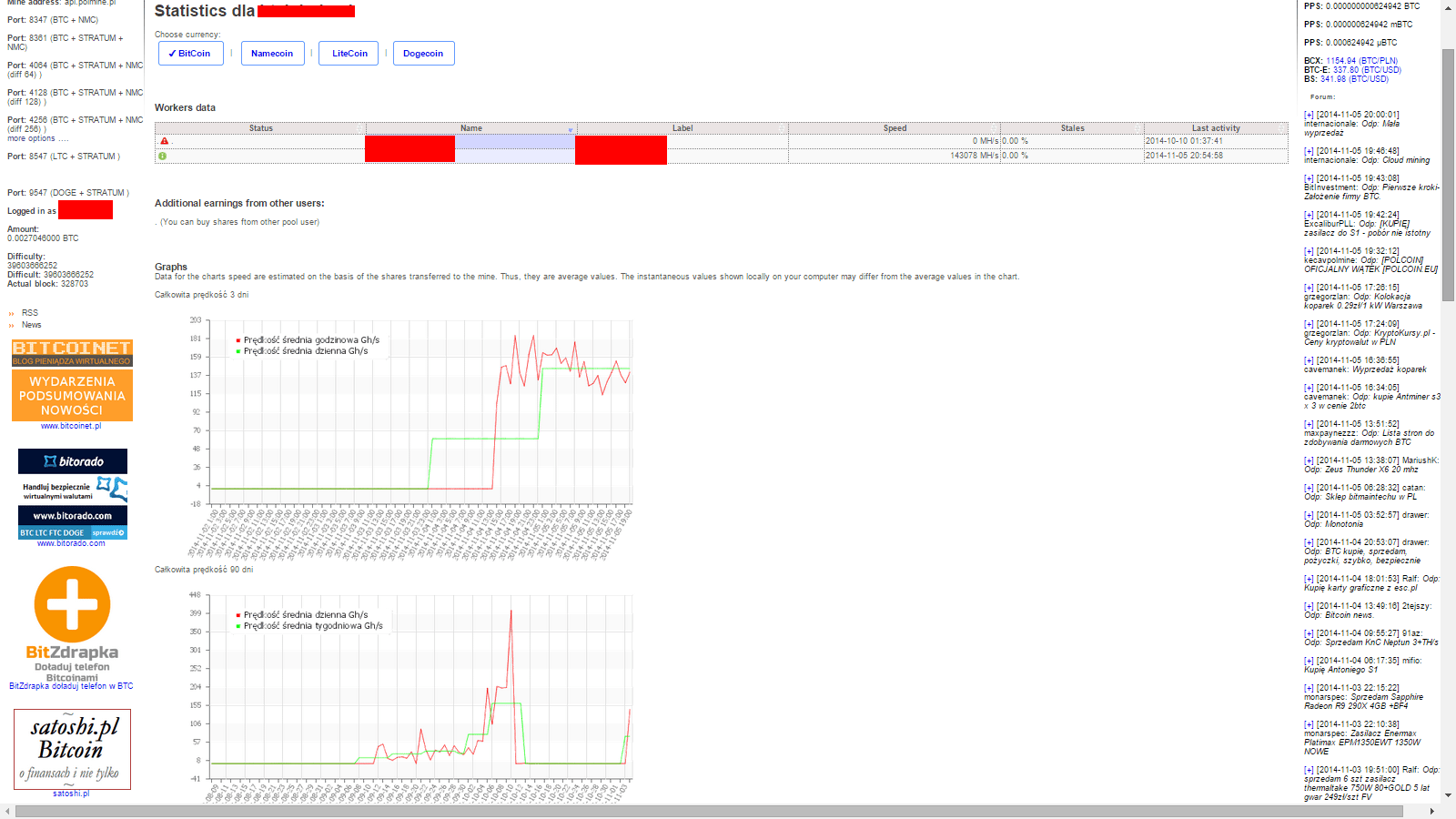This screenshot has width=1456, height=819.
Task: Select the BitCoin currency button
Action: (x=191, y=54)
